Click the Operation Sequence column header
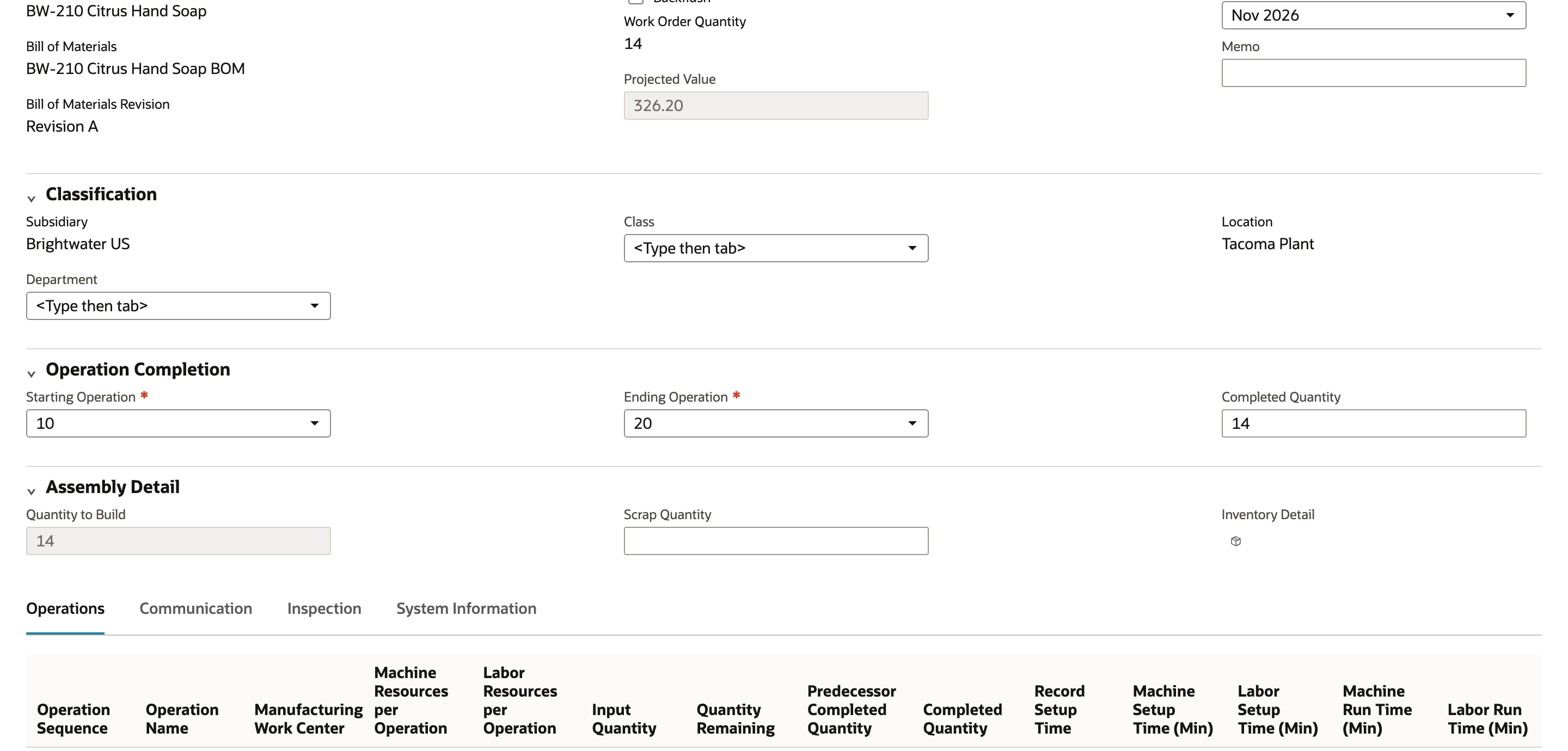1568x751 pixels. click(73, 719)
